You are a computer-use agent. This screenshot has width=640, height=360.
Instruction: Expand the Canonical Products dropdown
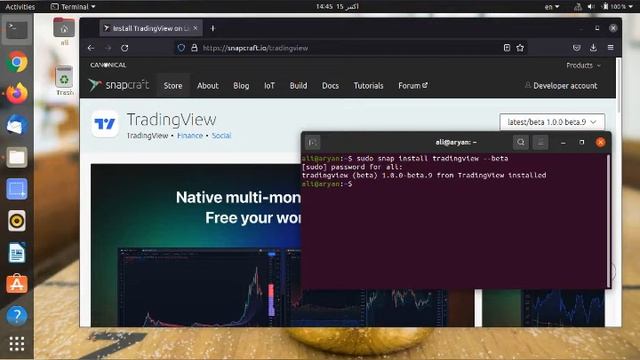[x=583, y=65]
